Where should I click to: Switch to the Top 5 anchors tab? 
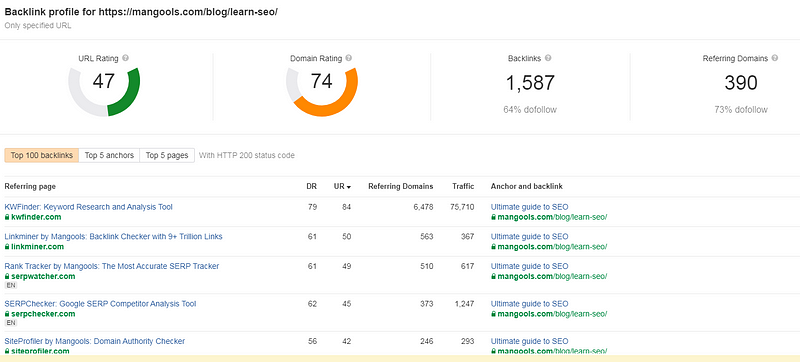coord(109,156)
